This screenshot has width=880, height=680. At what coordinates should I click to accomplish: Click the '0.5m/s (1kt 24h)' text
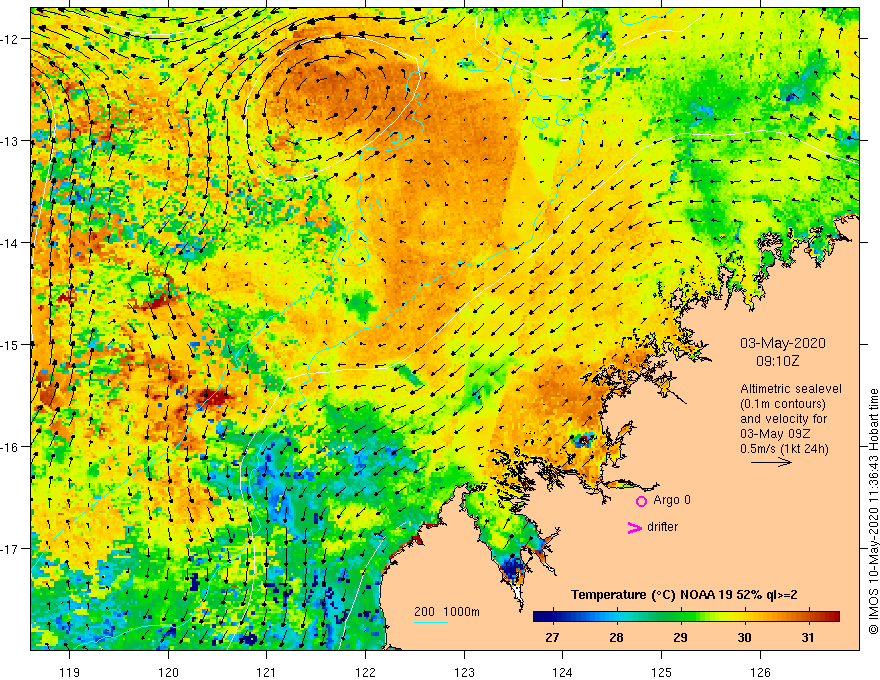(784, 449)
